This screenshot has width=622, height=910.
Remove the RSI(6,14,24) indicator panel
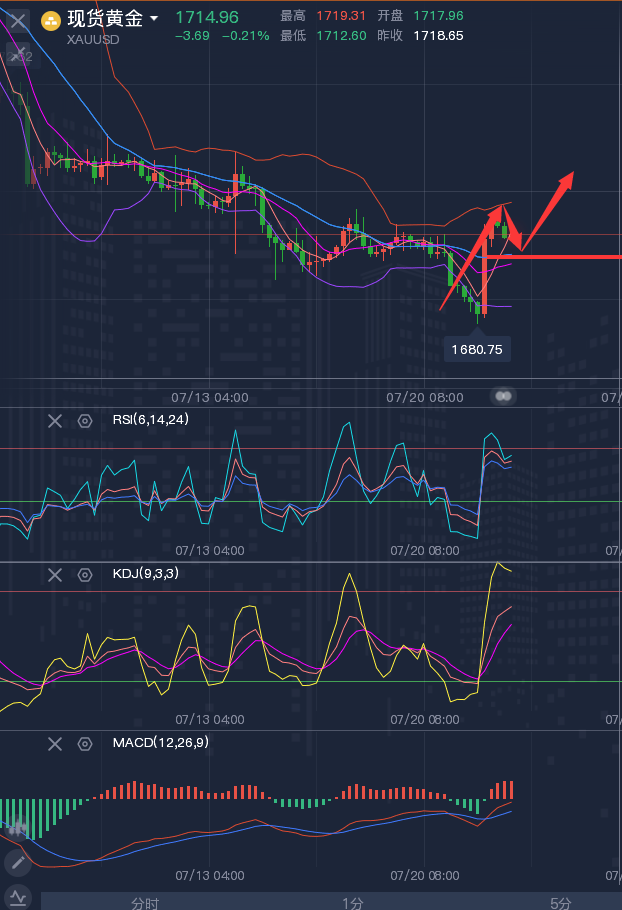(55, 421)
